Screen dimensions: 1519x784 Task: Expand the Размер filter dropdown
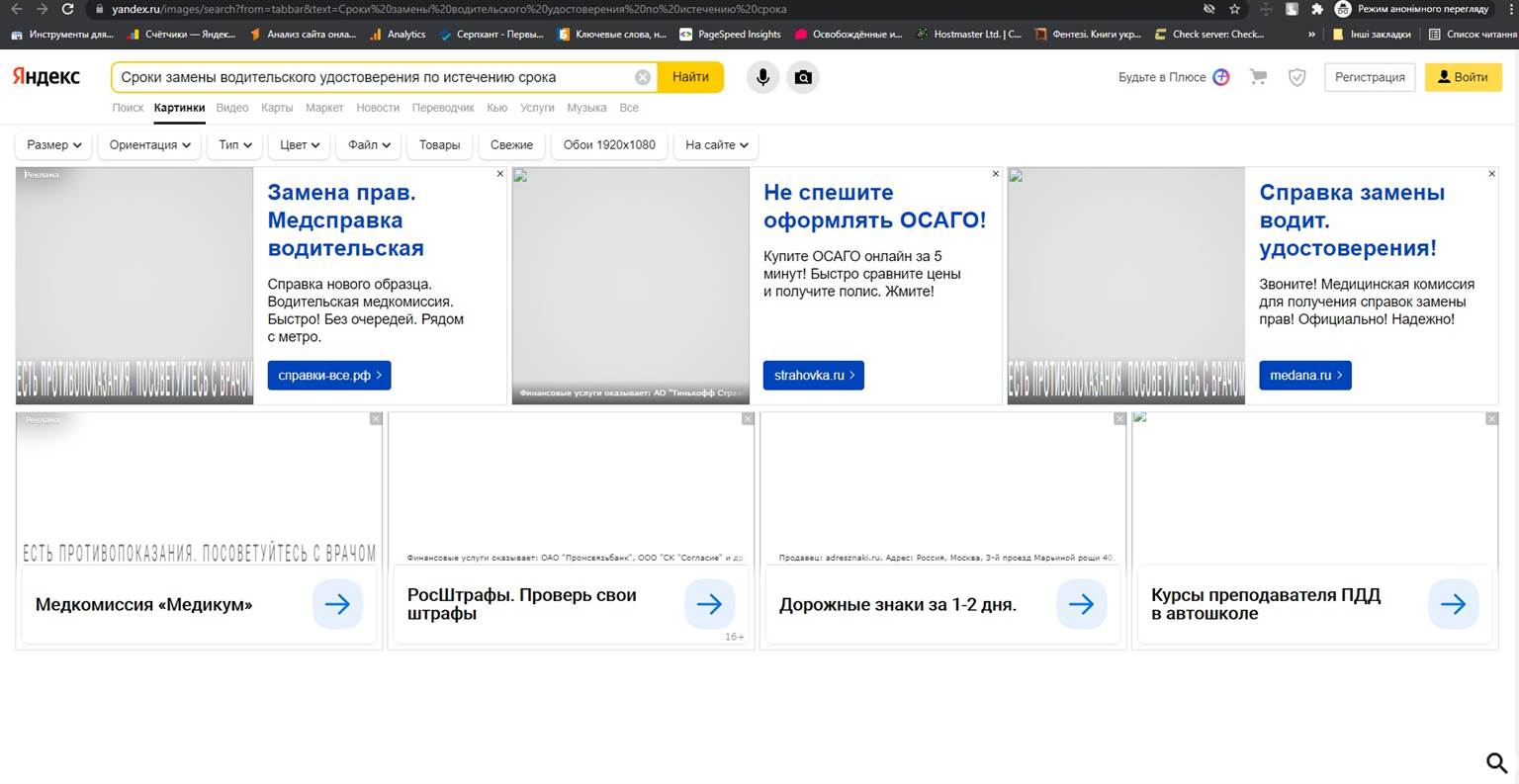pyautogui.click(x=53, y=144)
